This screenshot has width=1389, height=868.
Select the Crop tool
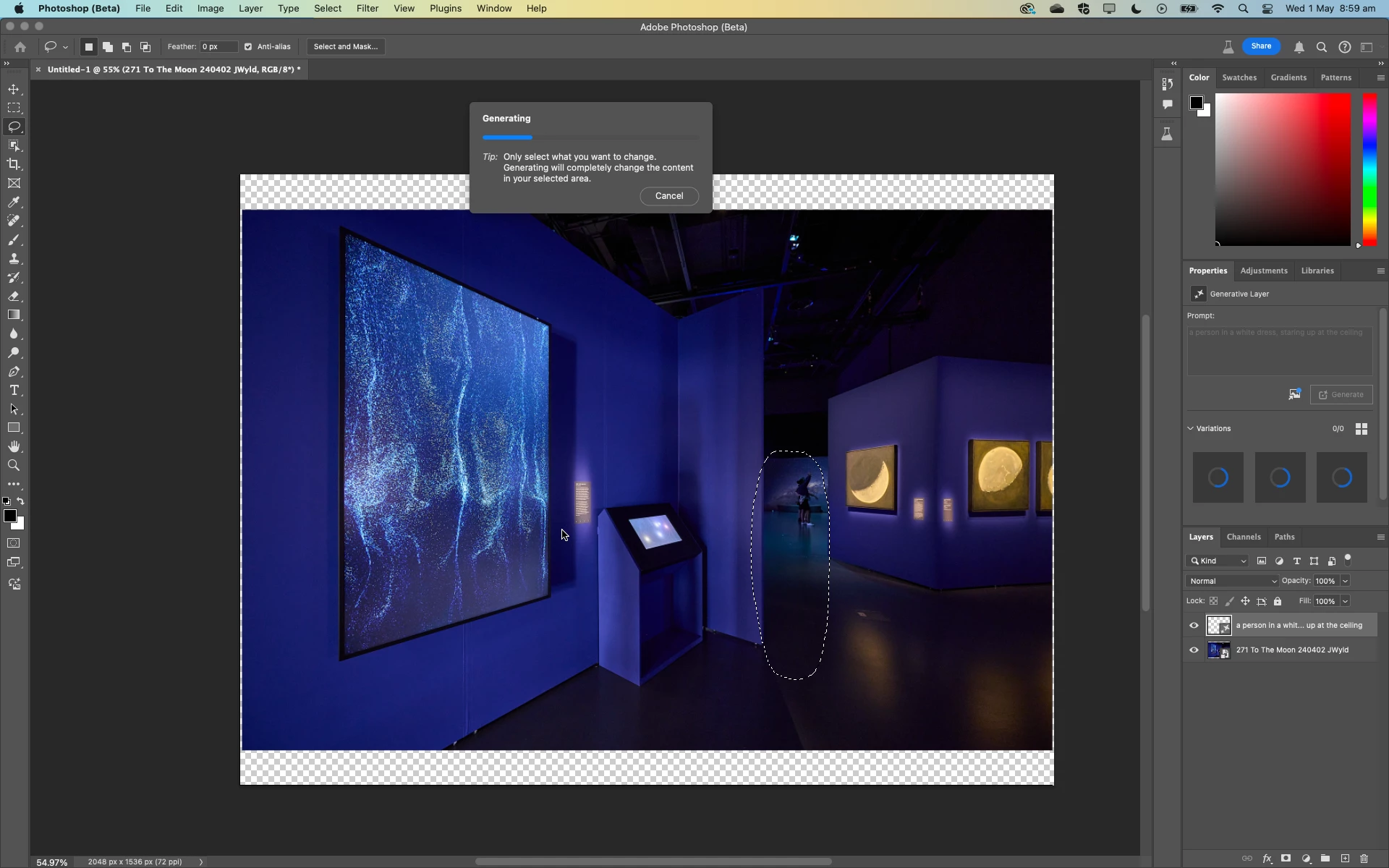[14, 164]
